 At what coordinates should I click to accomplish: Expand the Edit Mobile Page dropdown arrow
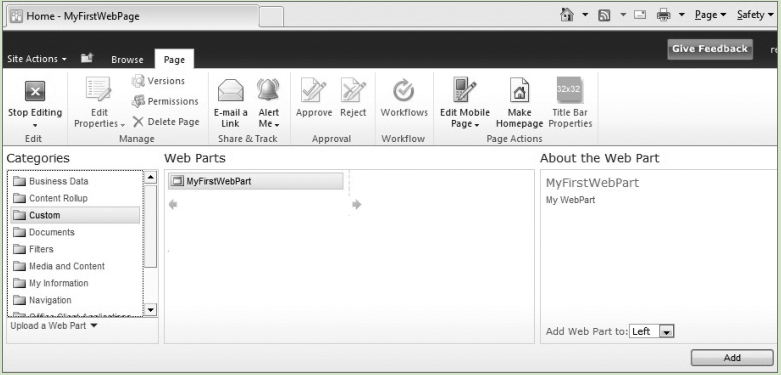click(x=477, y=125)
